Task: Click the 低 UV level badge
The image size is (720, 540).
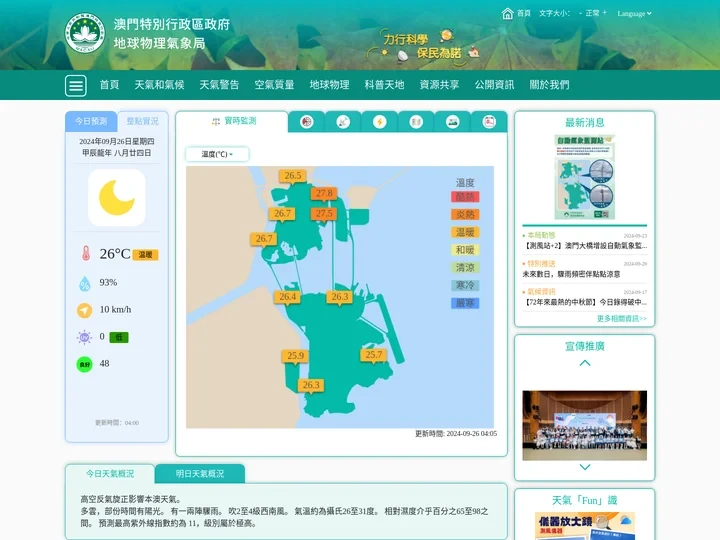Action: click(119, 338)
